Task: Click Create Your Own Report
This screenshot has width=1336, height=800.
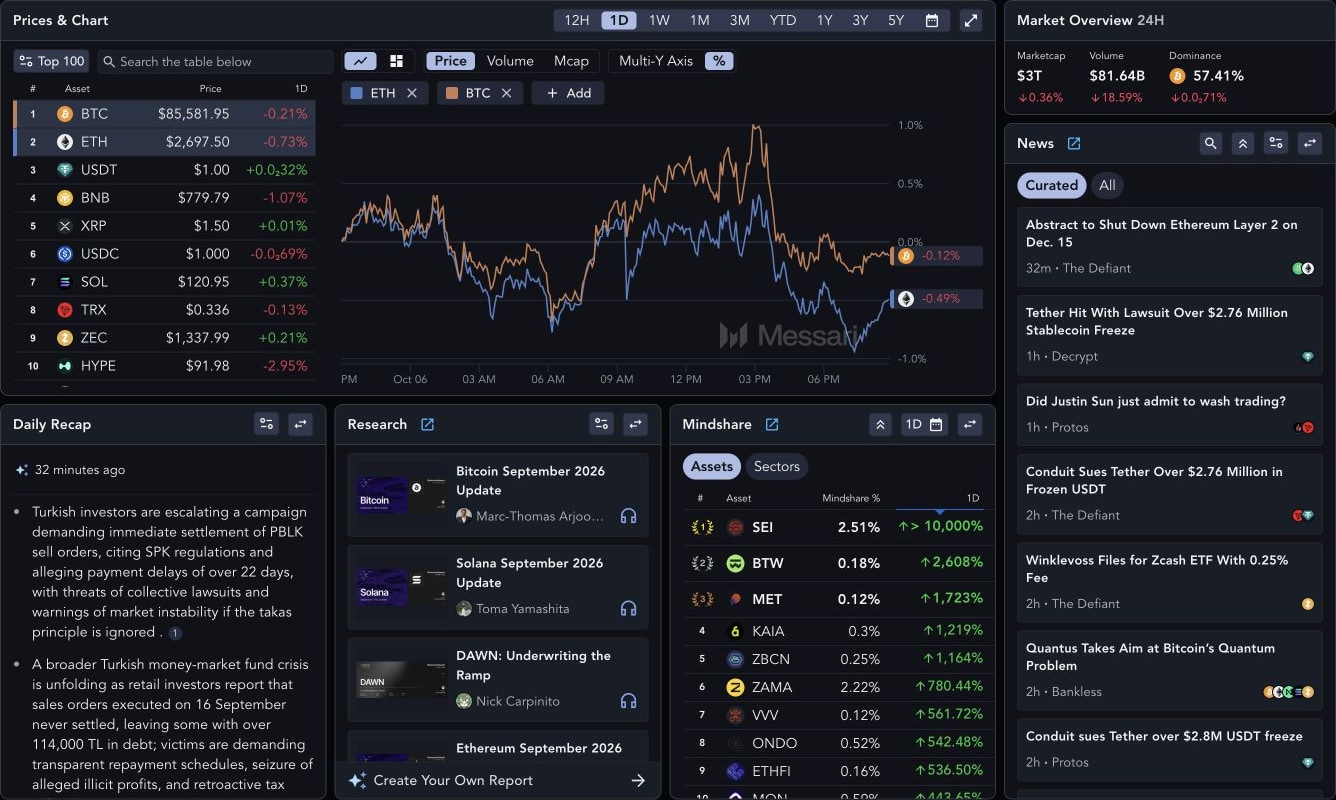Action: (497, 780)
